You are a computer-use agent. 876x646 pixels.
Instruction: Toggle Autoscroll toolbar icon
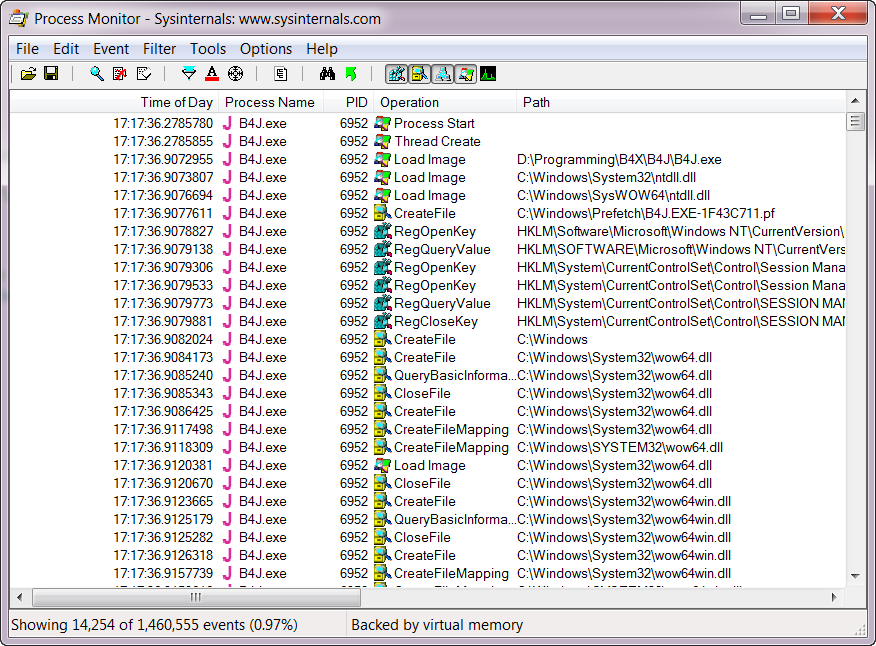[120, 74]
